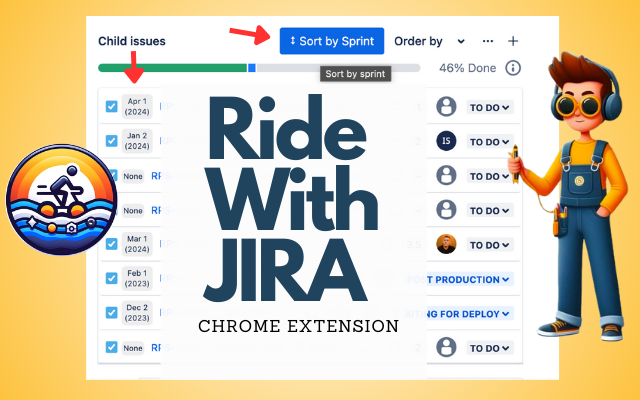Click the Mar 1 (2024) sprint badge
The image size is (640, 400).
[x=137, y=244]
